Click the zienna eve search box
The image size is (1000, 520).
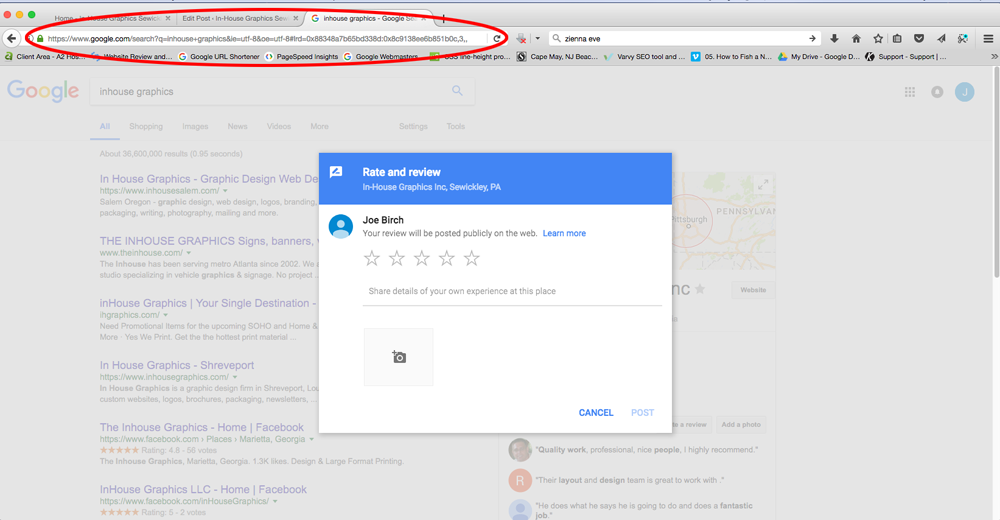point(682,39)
